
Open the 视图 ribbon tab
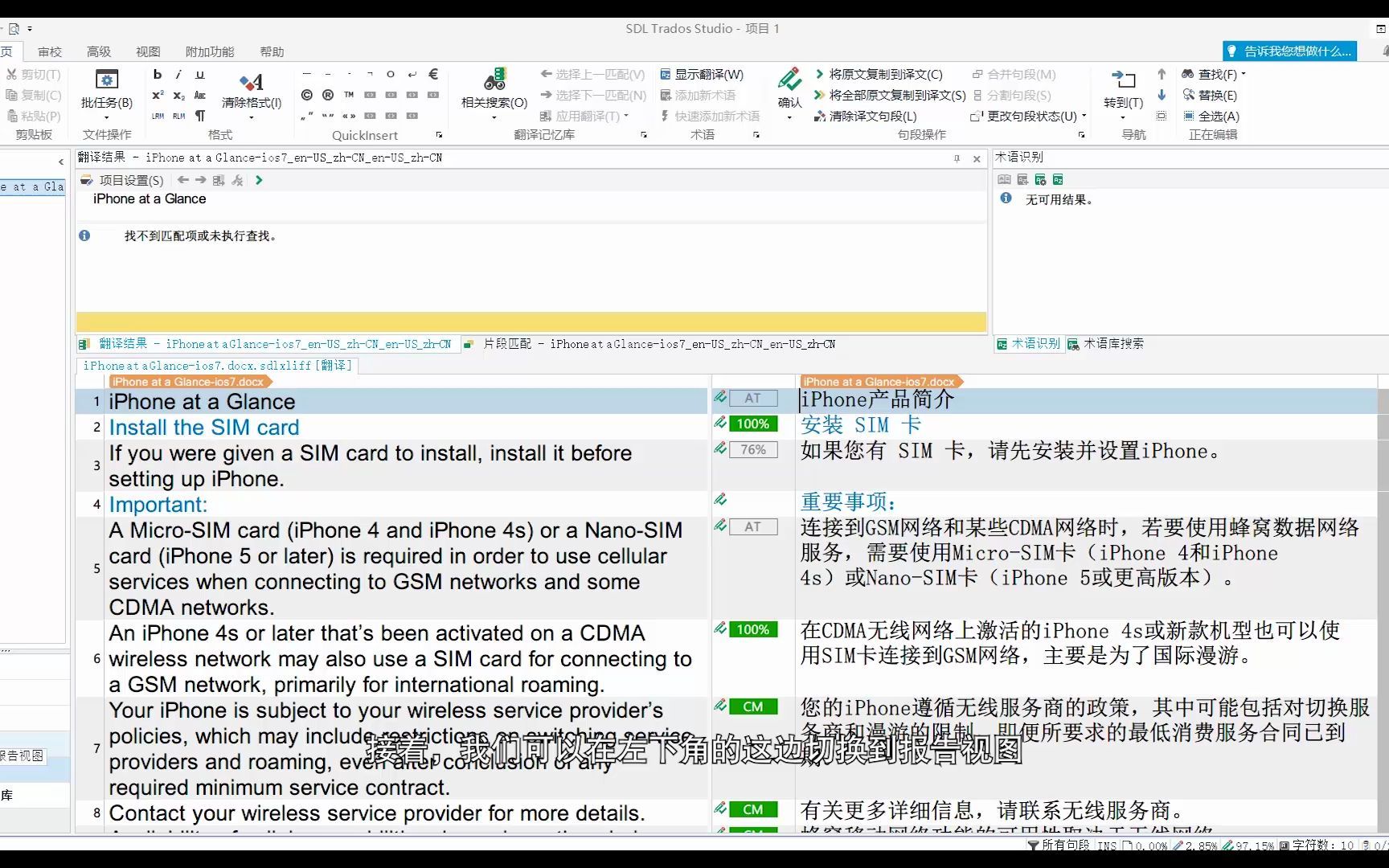[x=148, y=51]
